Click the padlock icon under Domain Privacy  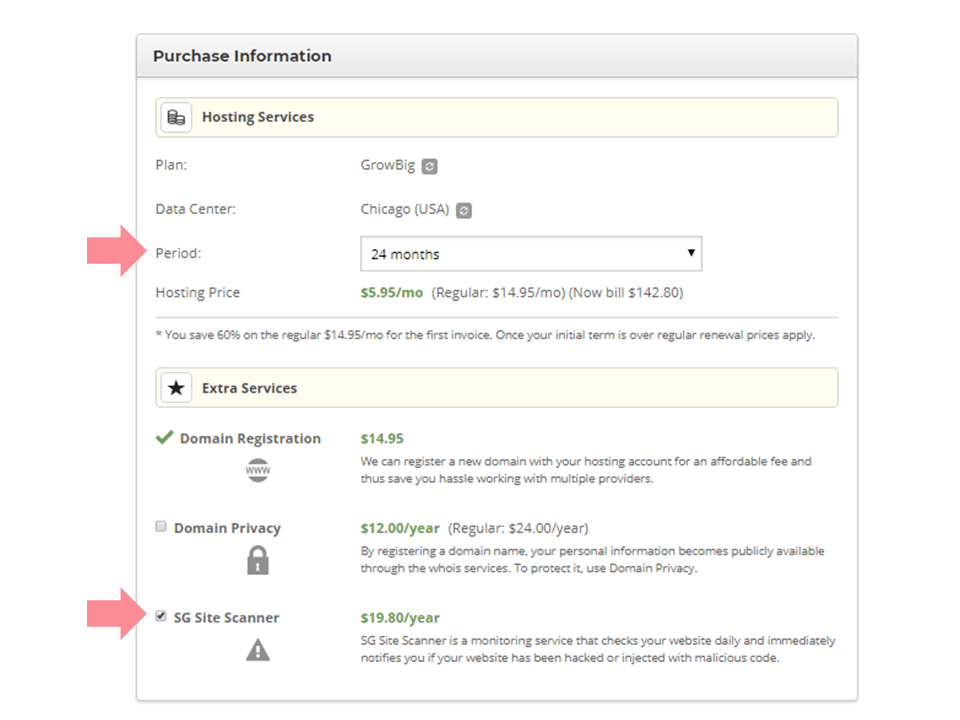click(x=258, y=560)
